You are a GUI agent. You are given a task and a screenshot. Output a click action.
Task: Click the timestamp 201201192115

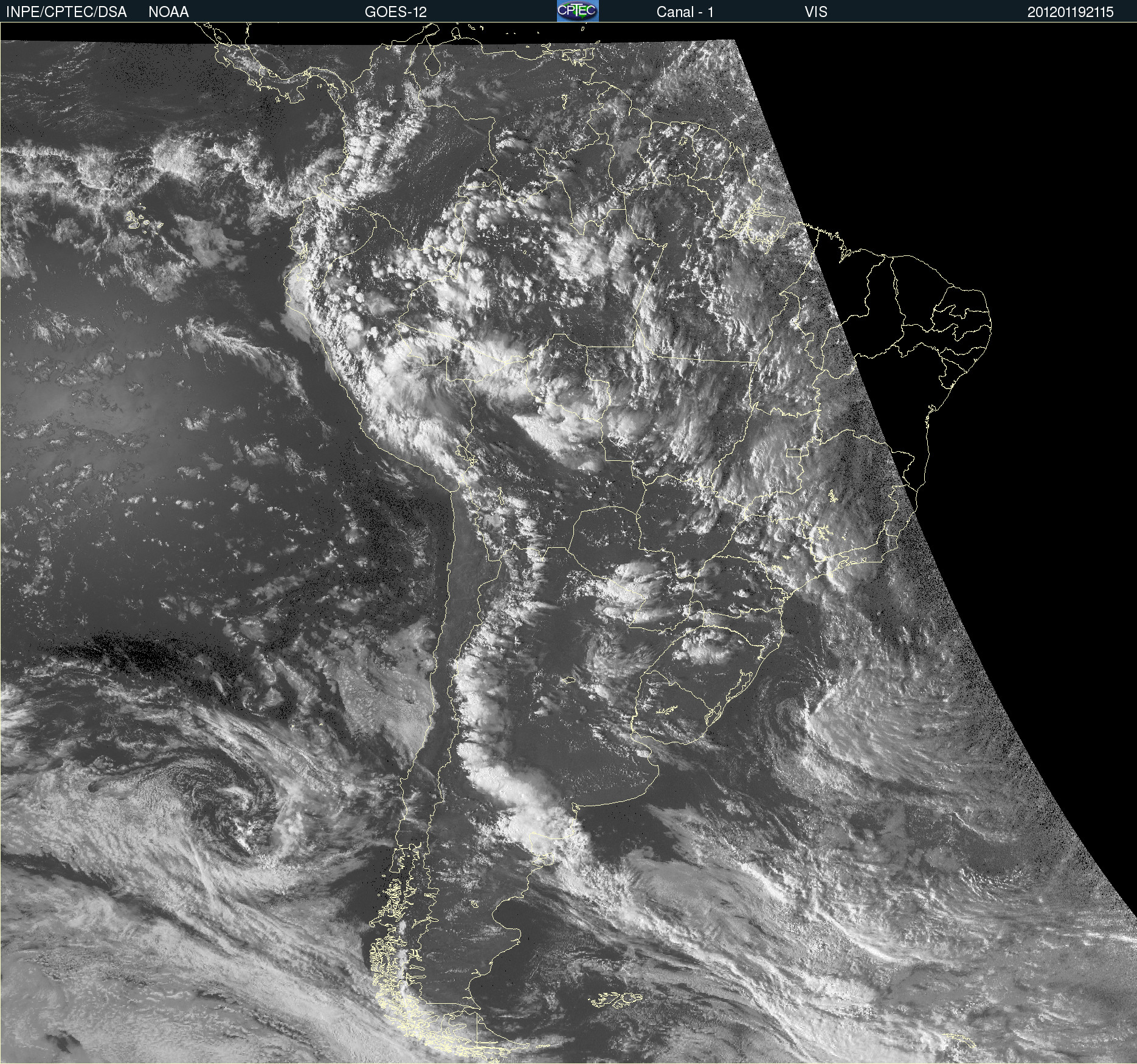tap(1070, 12)
